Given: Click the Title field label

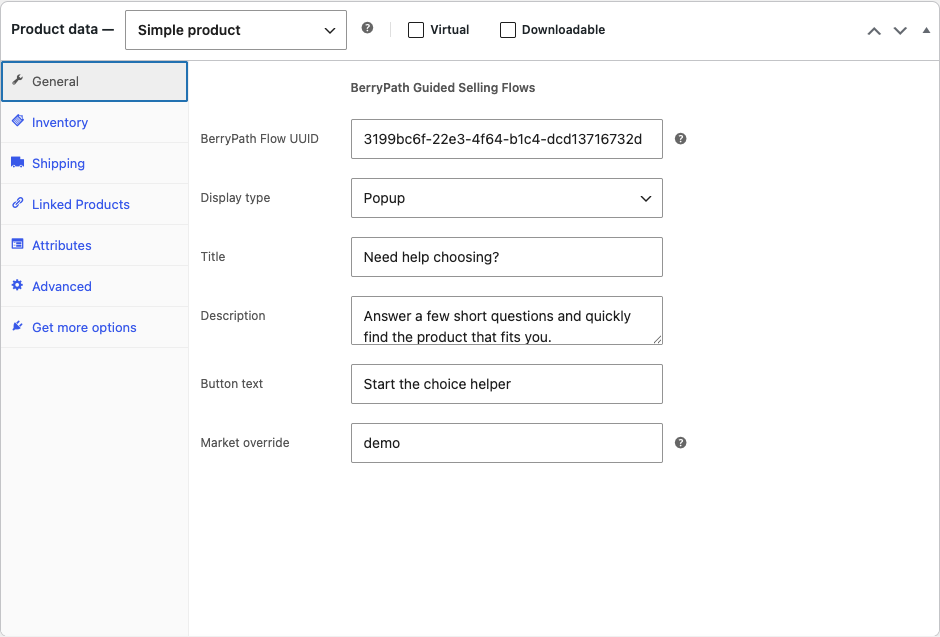Looking at the screenshot, I should (x=213, y=256).
